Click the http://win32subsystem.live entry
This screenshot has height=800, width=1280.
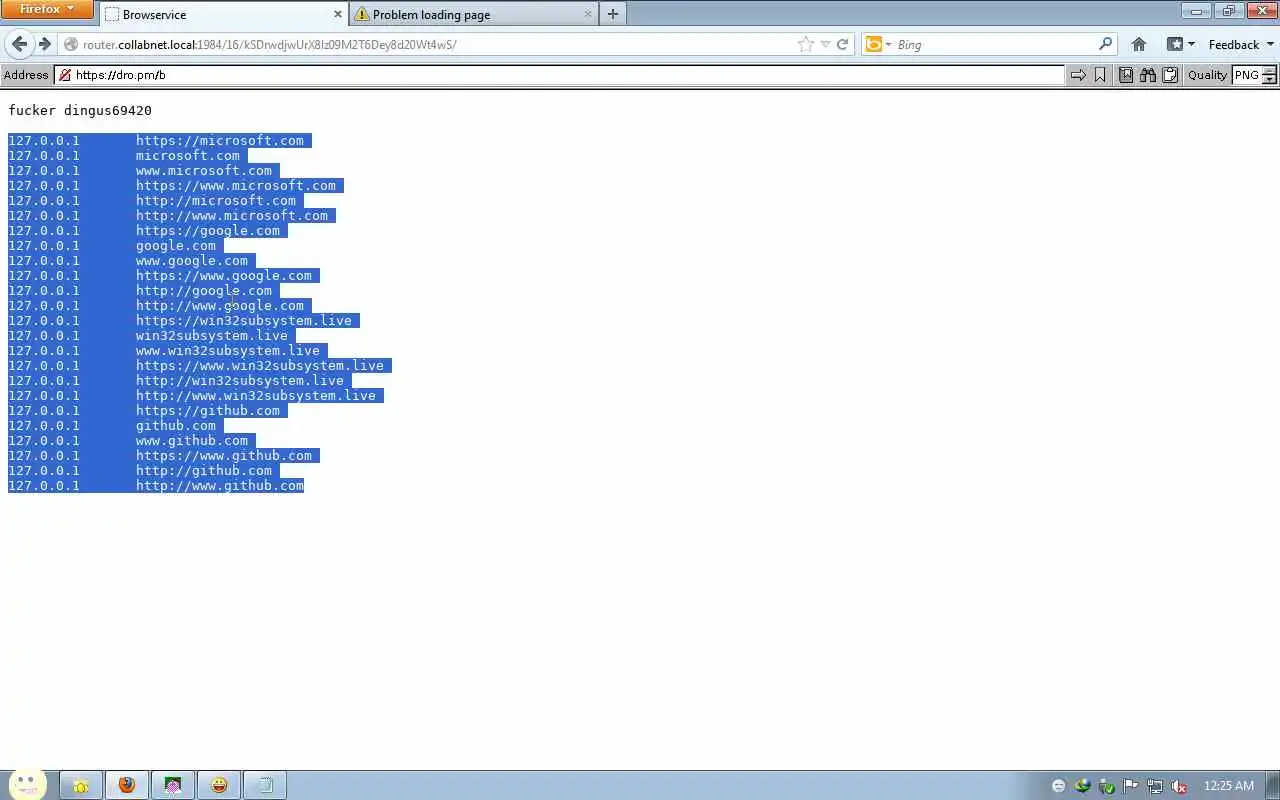[240, 381]
